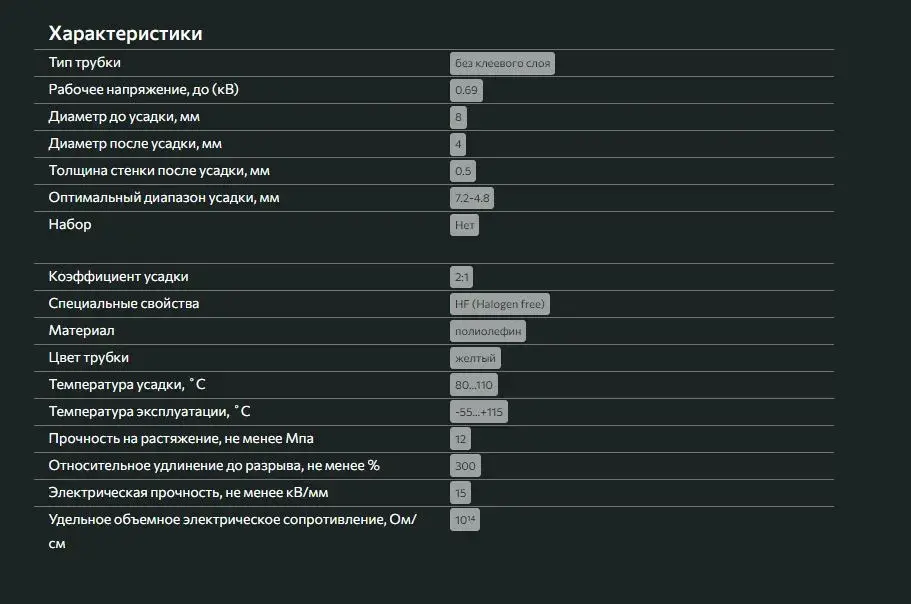The height and width of the screenshot is (604, 911).
Task: Click the 'Характеристики' heading
Action: [x=125, y=33]
